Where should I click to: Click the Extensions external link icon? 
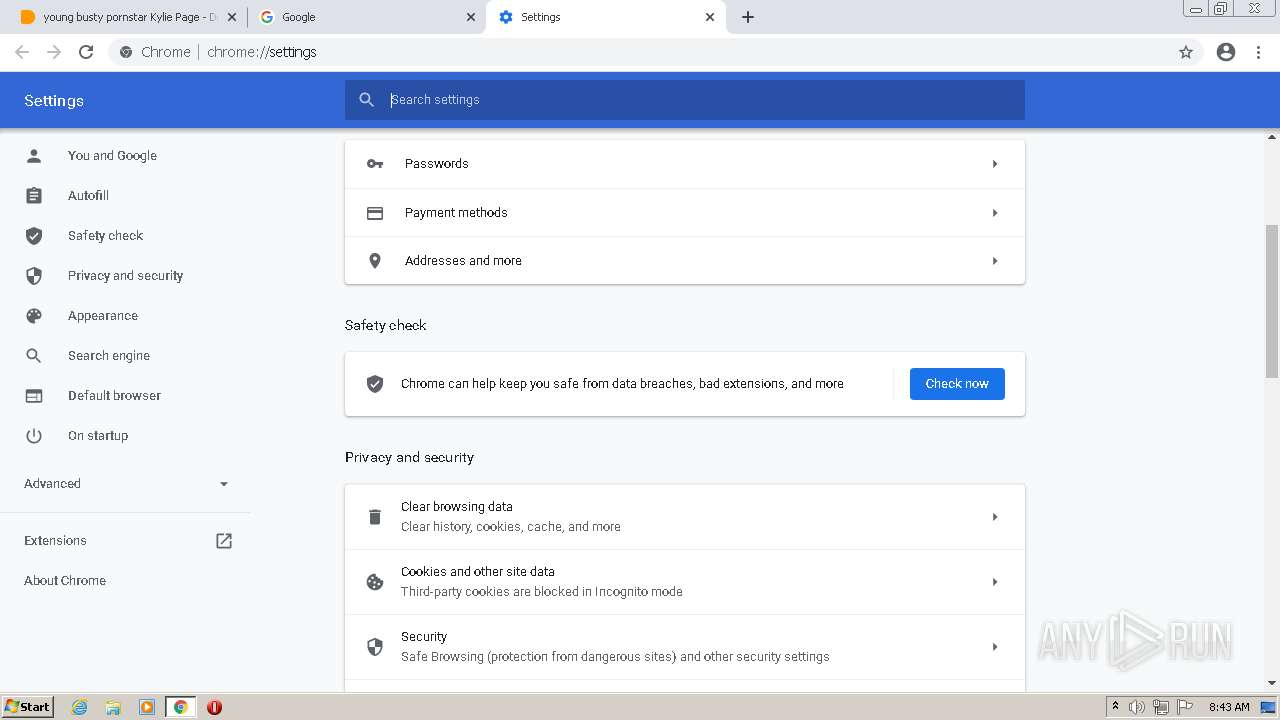[x=224, y=541]
